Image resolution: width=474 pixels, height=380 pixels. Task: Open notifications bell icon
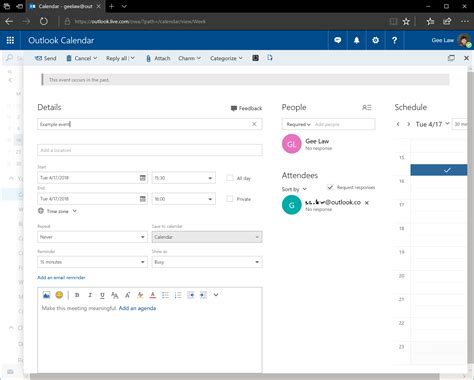coord(356,40)
